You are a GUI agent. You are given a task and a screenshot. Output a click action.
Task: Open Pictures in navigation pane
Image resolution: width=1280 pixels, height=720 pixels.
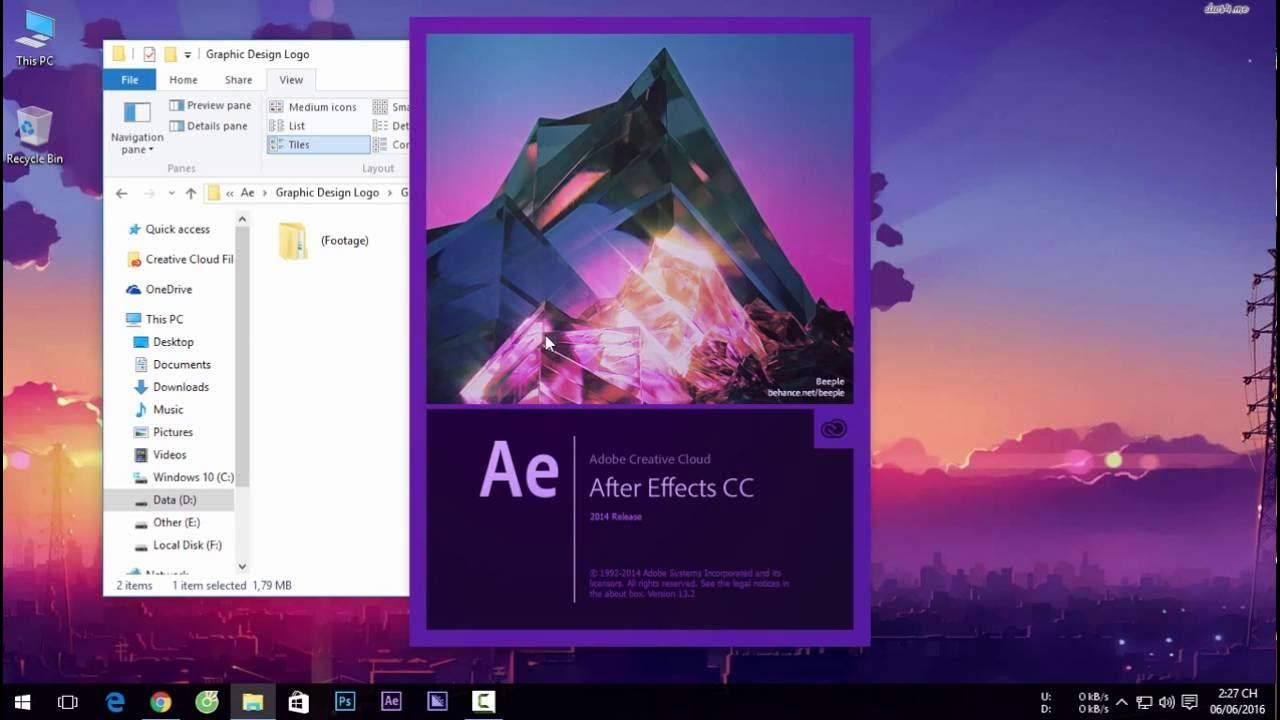(x=163, y=432)
